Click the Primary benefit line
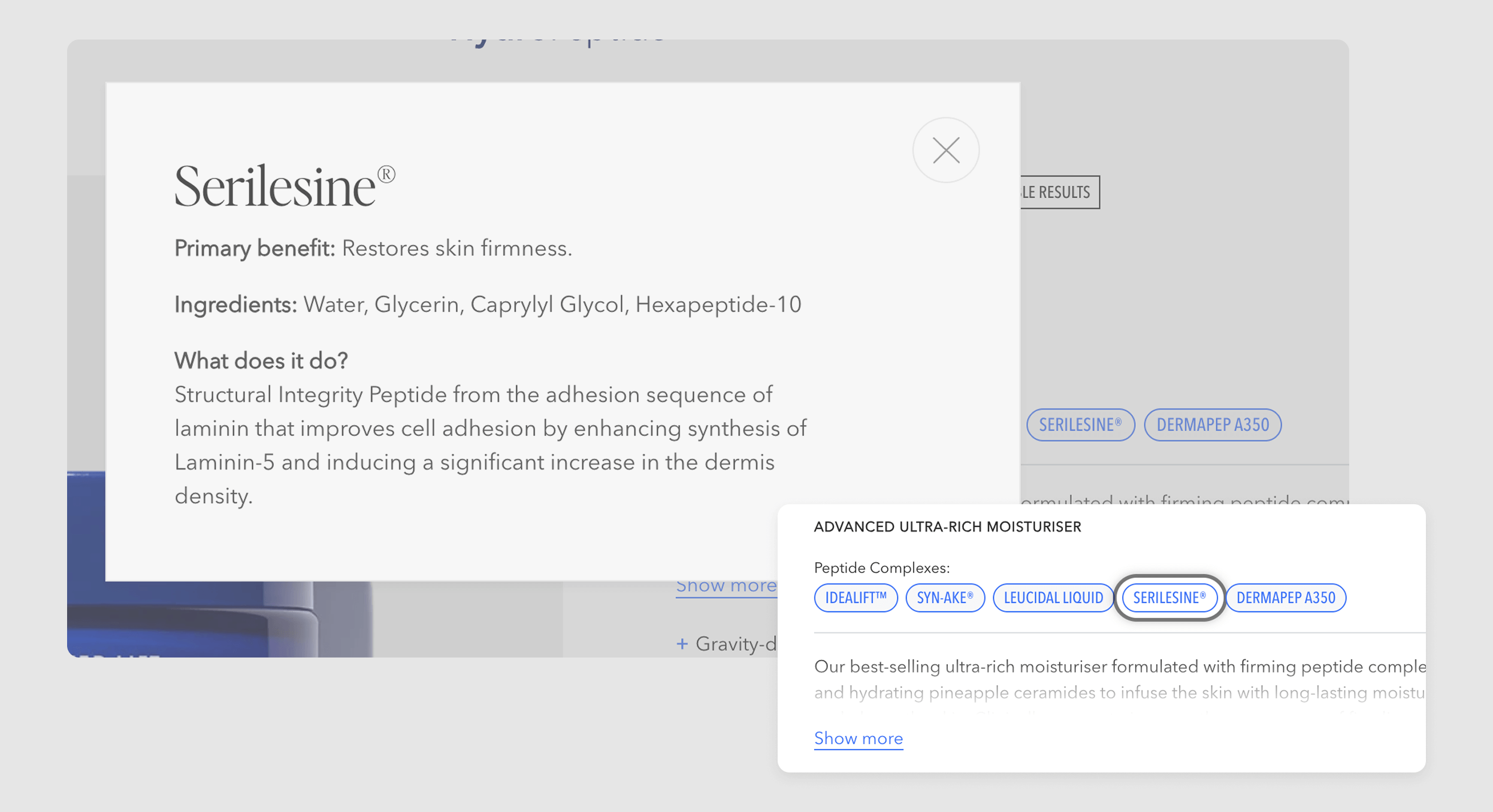1493x812 pixels. pos(373,249)
